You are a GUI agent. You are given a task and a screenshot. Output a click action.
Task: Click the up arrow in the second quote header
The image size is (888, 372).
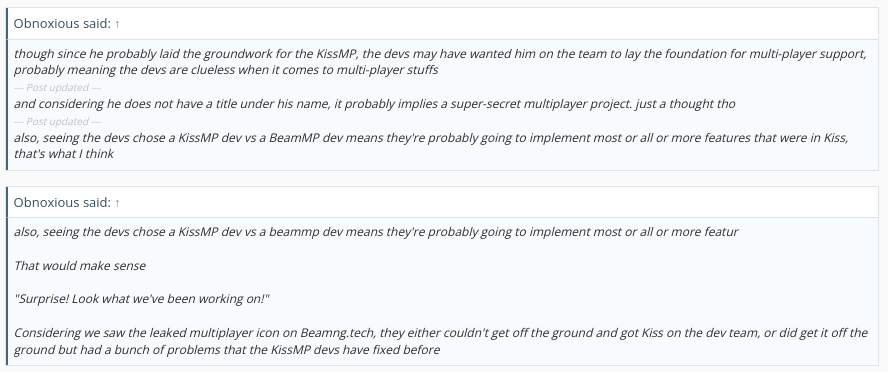[x=117, y=203]
